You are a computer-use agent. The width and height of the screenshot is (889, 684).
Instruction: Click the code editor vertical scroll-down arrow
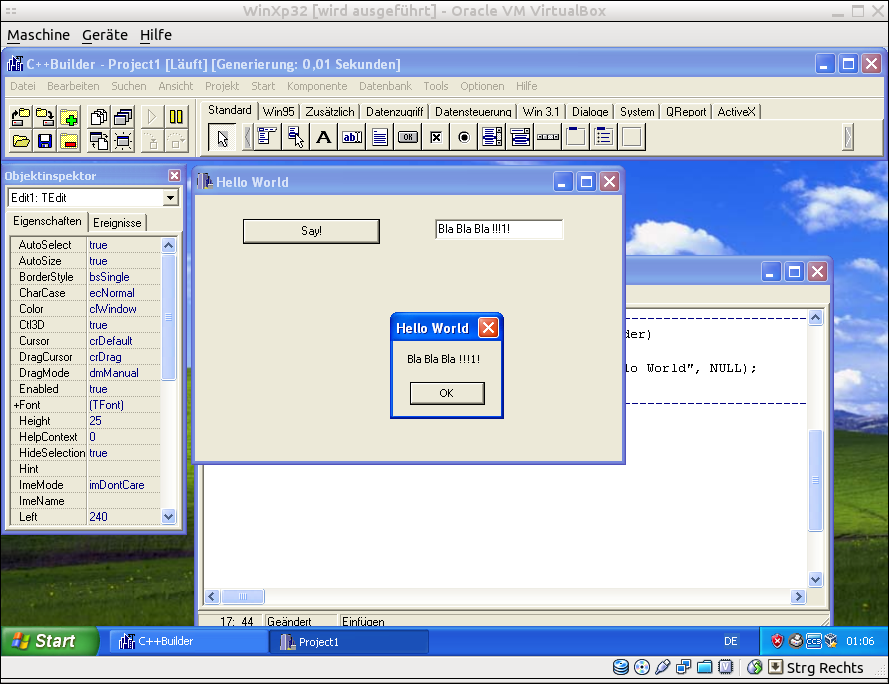(815, 580)
